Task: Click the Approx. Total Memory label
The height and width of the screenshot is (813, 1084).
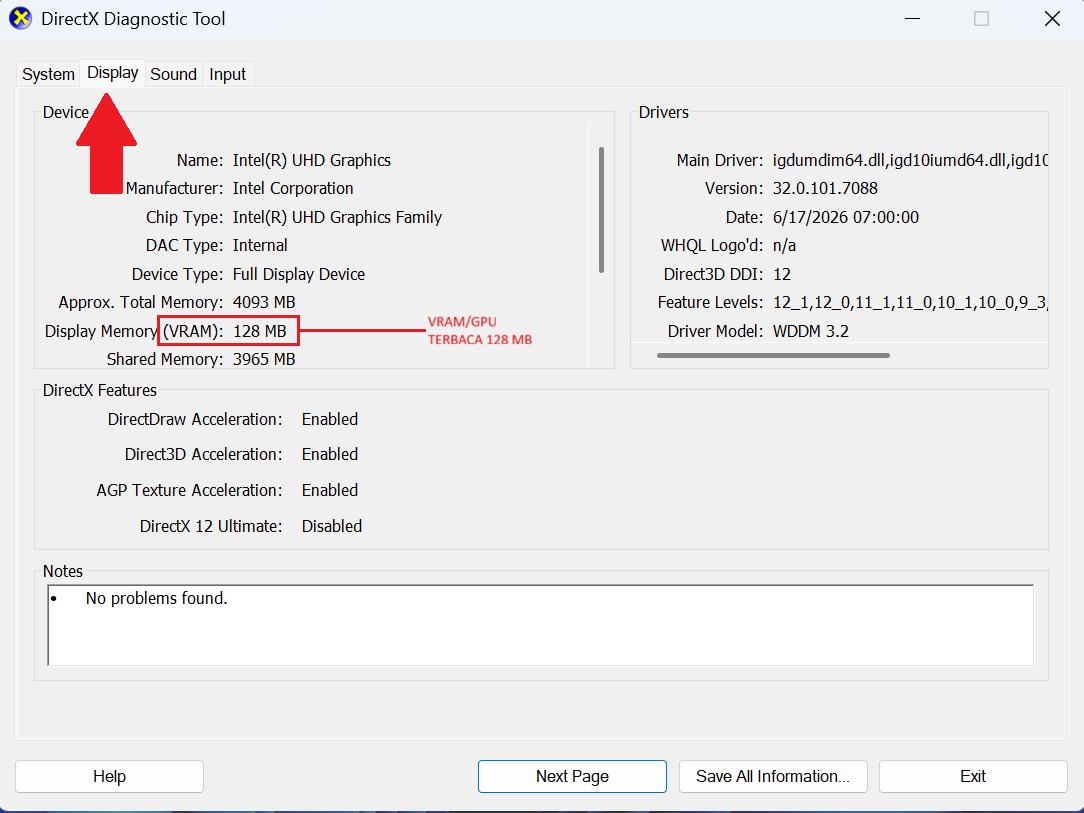Action: click(141, 303)
